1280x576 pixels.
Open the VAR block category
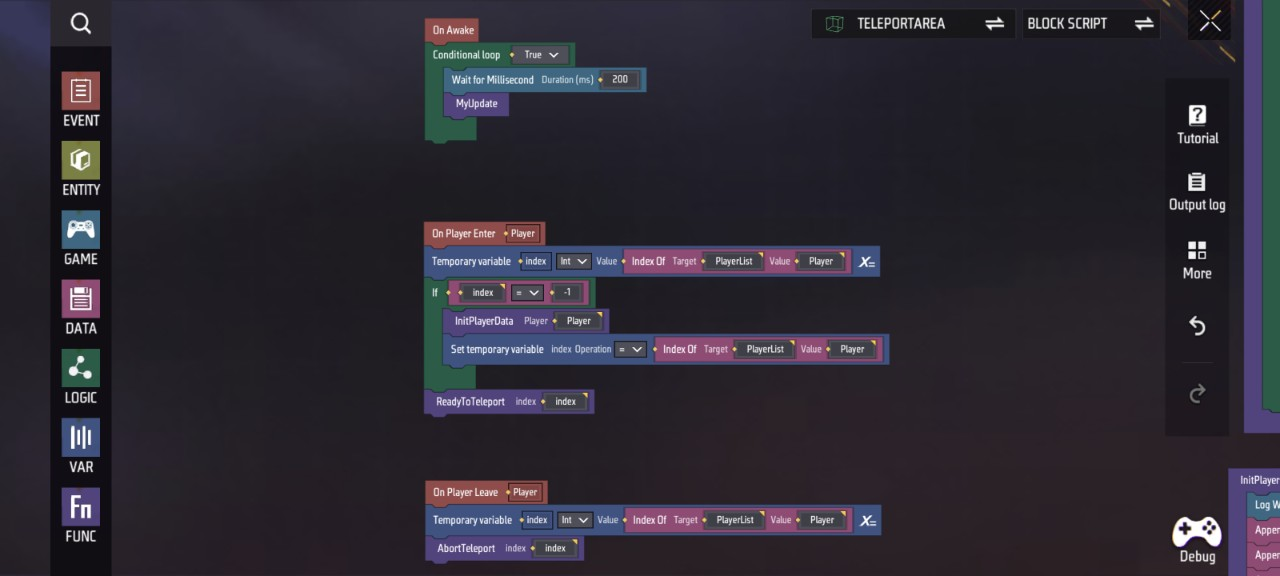click(x=81, y=446)
